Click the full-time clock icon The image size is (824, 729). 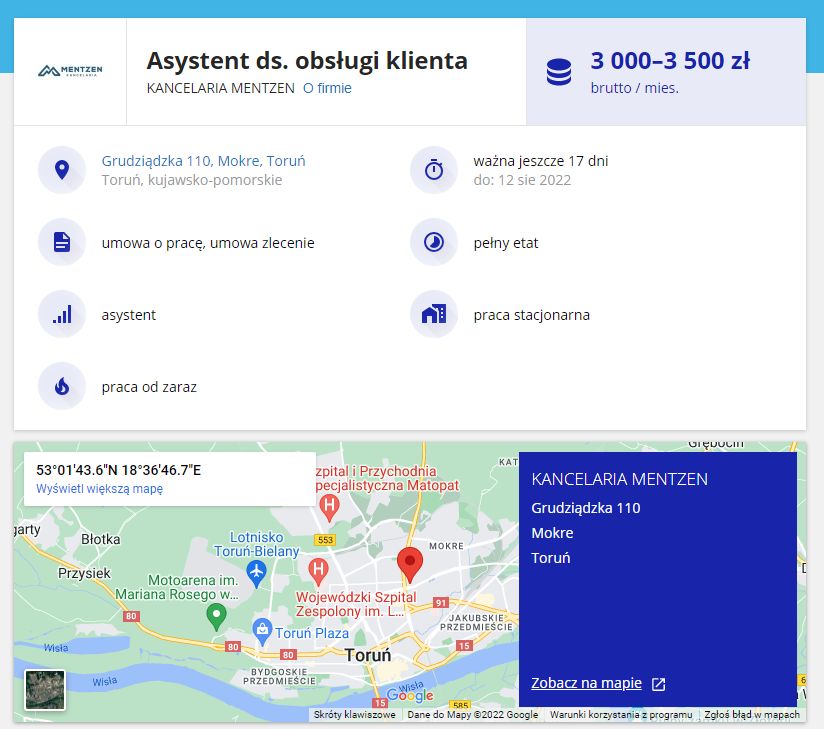click(434, 242)
